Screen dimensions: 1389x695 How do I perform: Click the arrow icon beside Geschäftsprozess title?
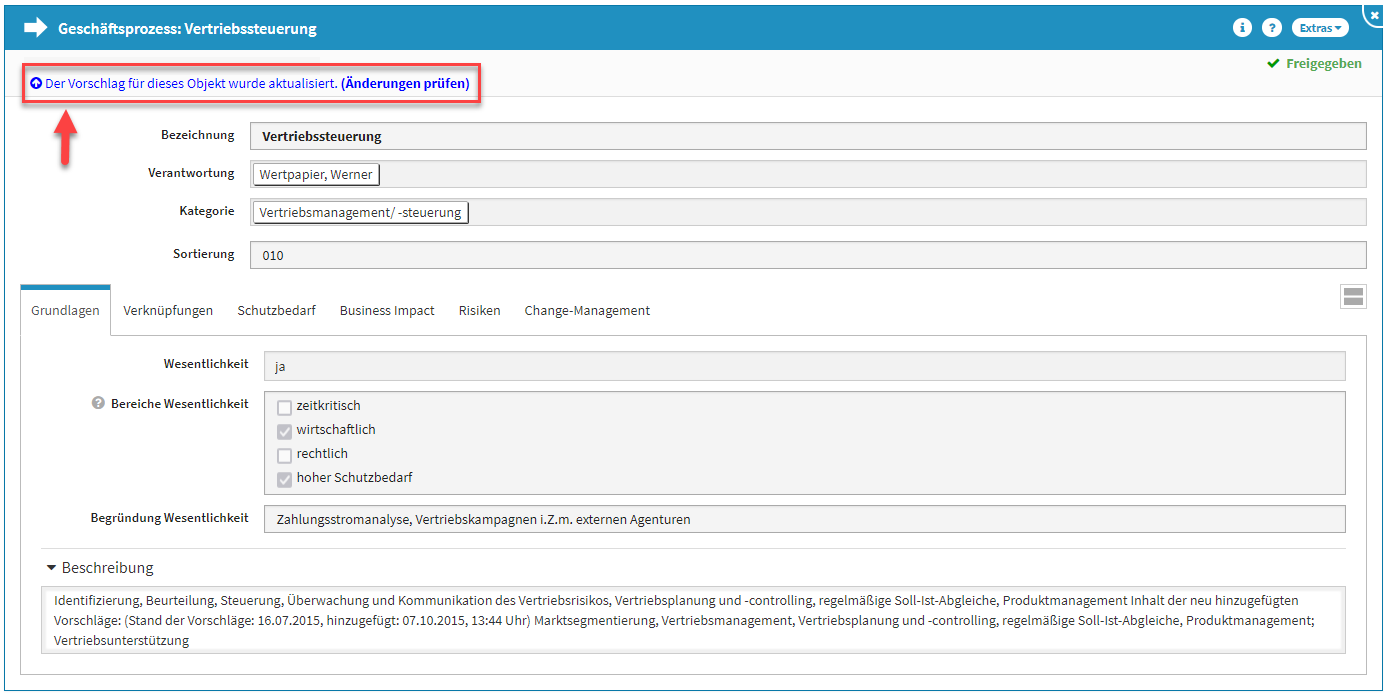tap(36, 28)
